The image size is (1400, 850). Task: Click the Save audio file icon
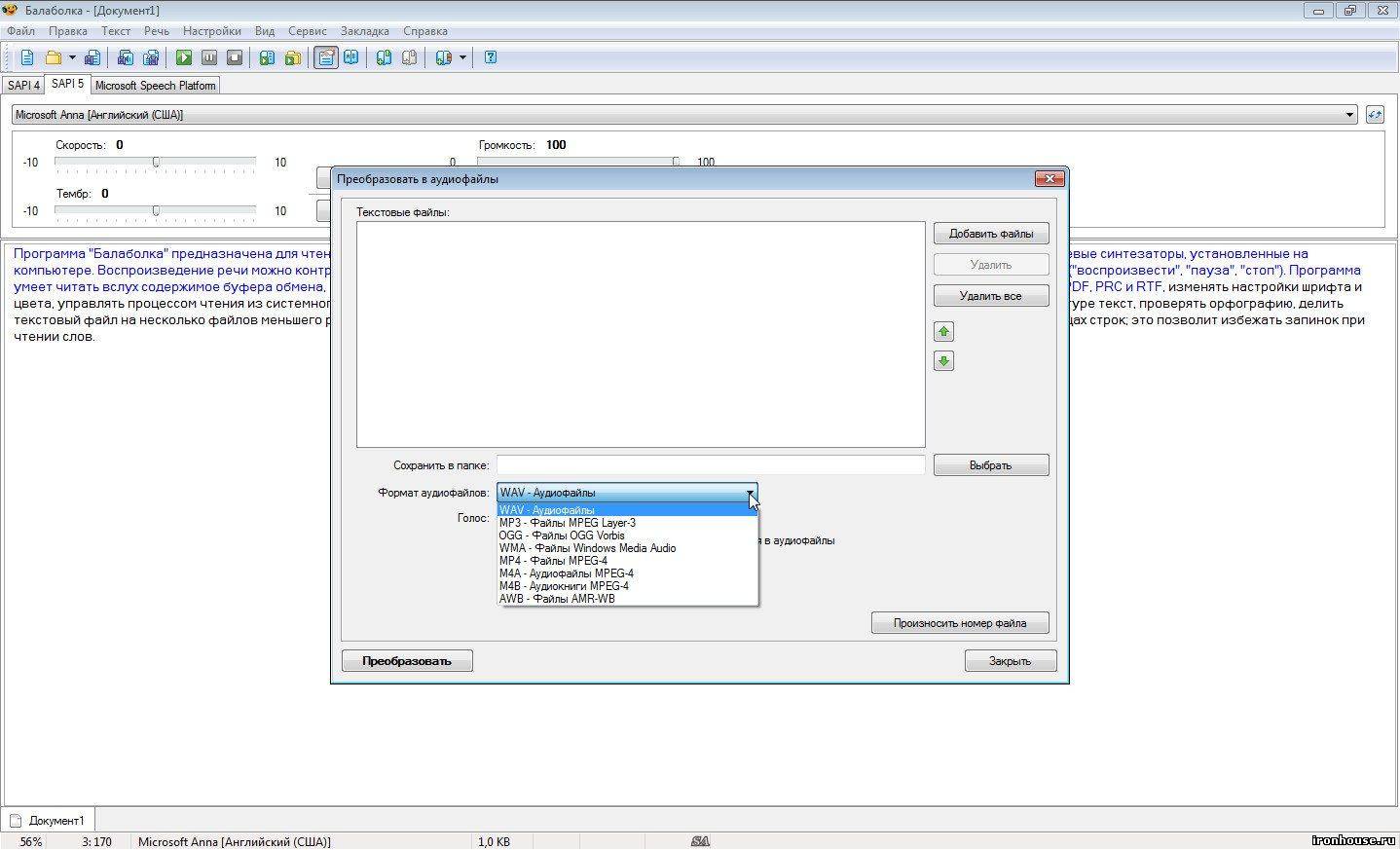(126, 57)
